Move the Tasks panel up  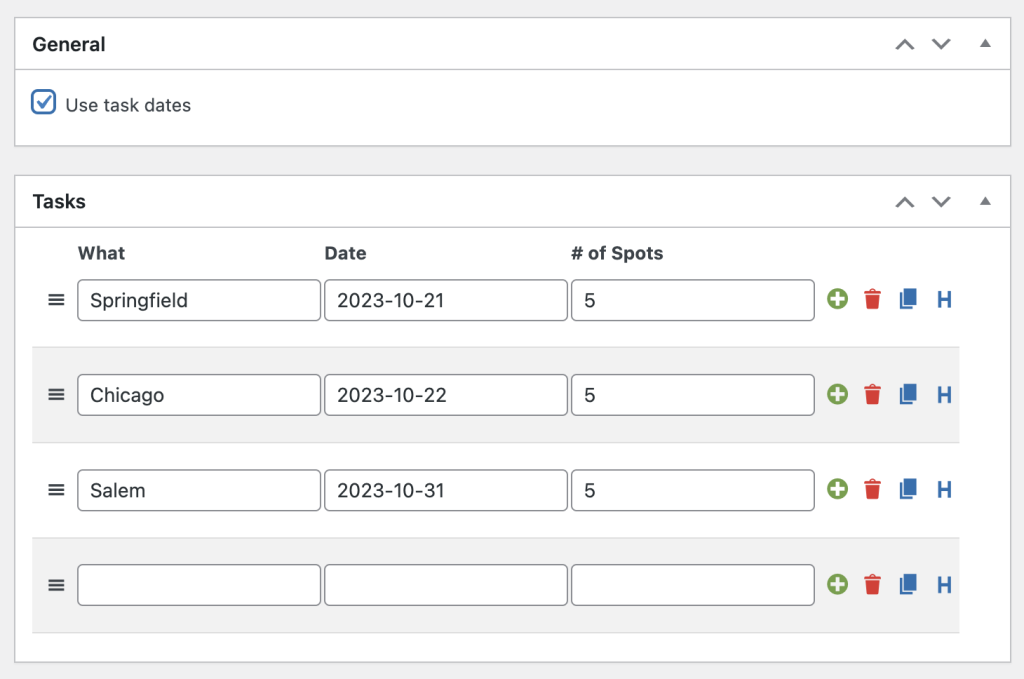[x=904, y=202]
